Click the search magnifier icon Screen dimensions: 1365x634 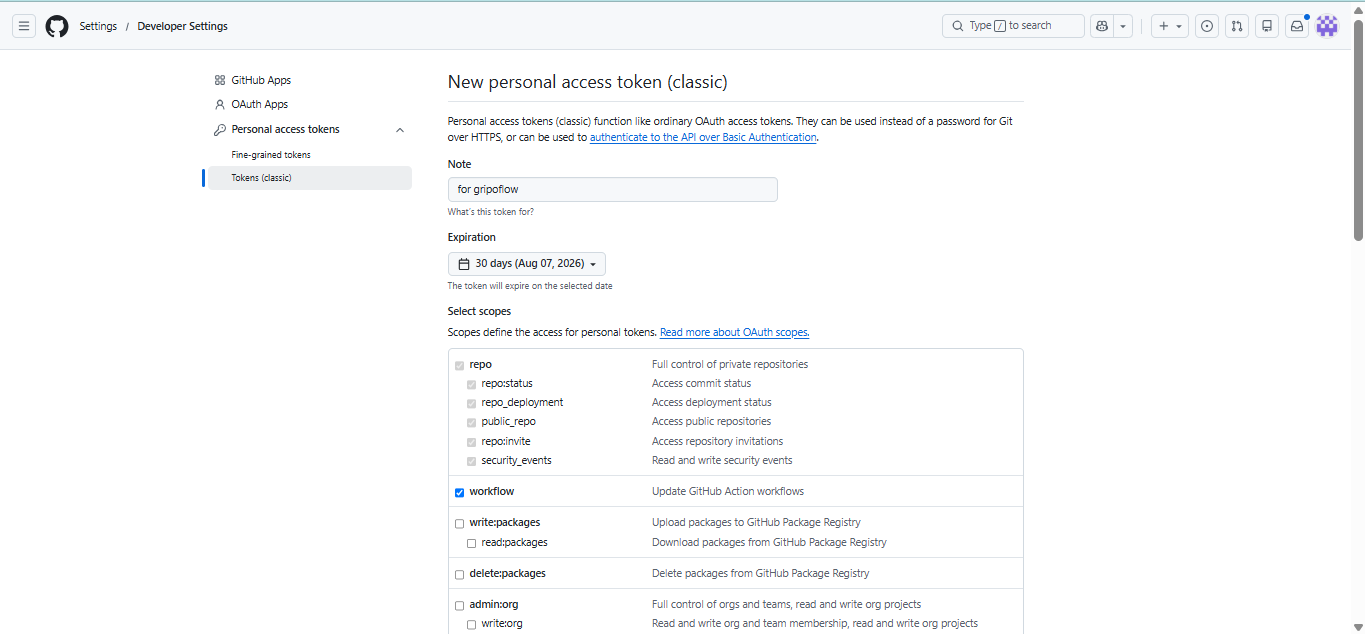pyautogui.click(x=957, y=26)
